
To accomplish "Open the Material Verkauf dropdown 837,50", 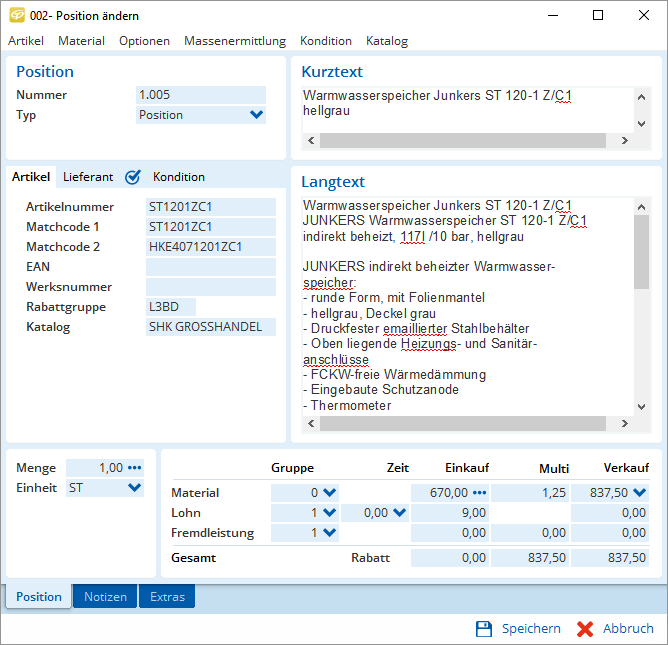I will click(640, 492).
